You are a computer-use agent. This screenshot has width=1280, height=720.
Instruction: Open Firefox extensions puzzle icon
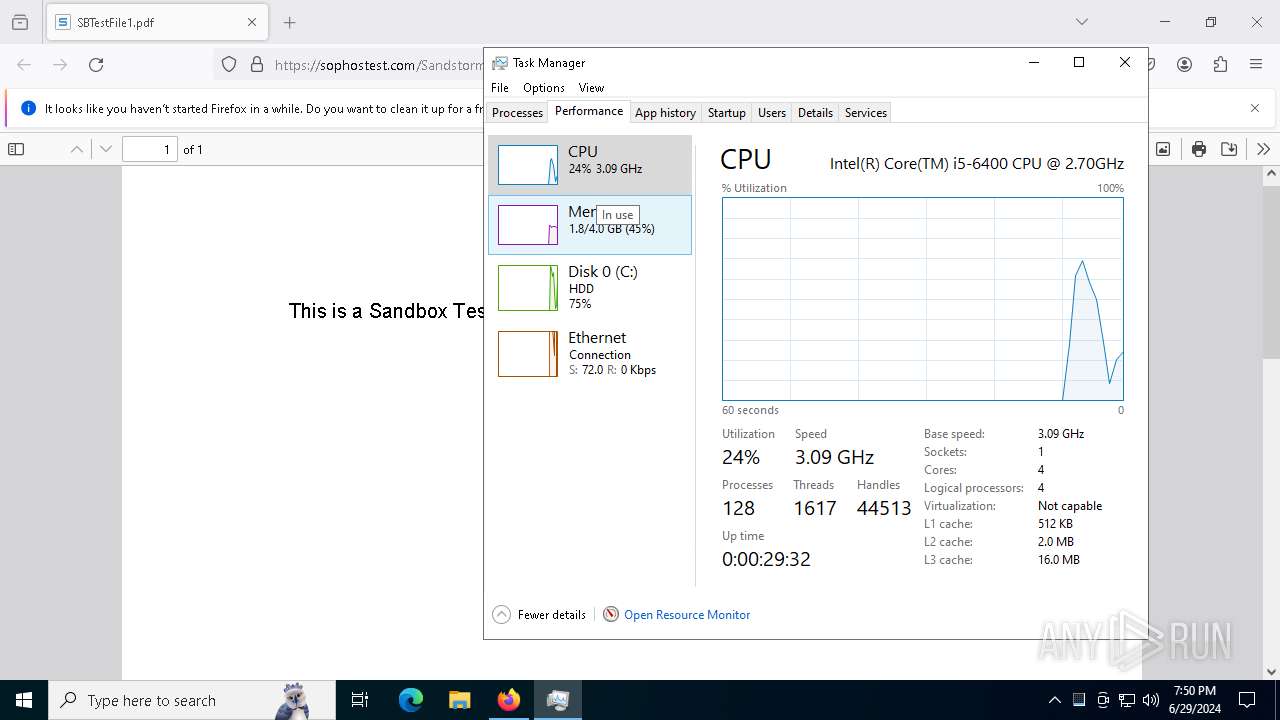coord(1220,65)
